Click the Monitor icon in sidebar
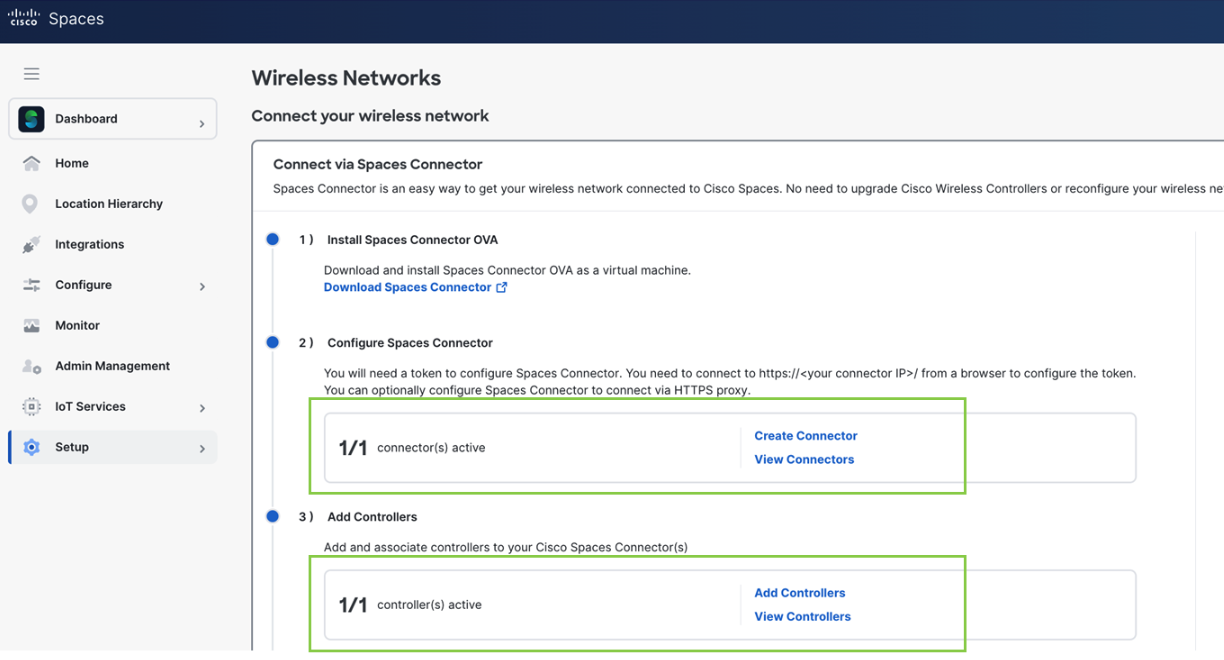Viewport: 1224px width, 660px height. [x=32, y=326]
